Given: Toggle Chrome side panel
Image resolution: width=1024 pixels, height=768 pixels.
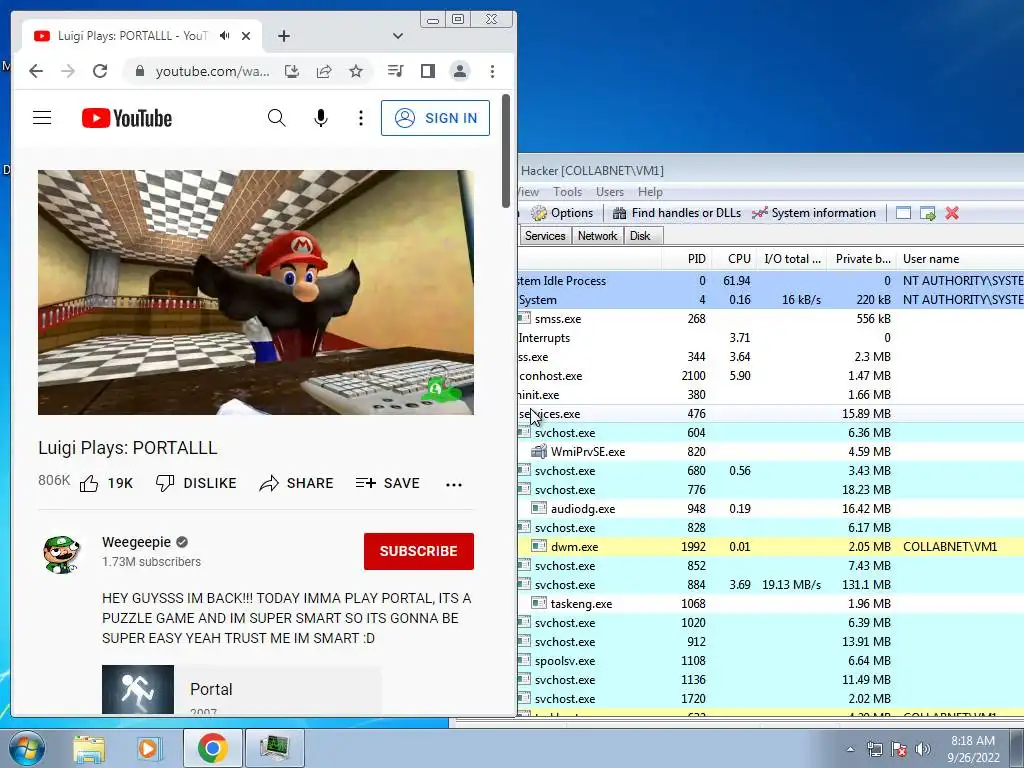Looking at the screenshot, I should pyautogui.click(x=428, y=71).
